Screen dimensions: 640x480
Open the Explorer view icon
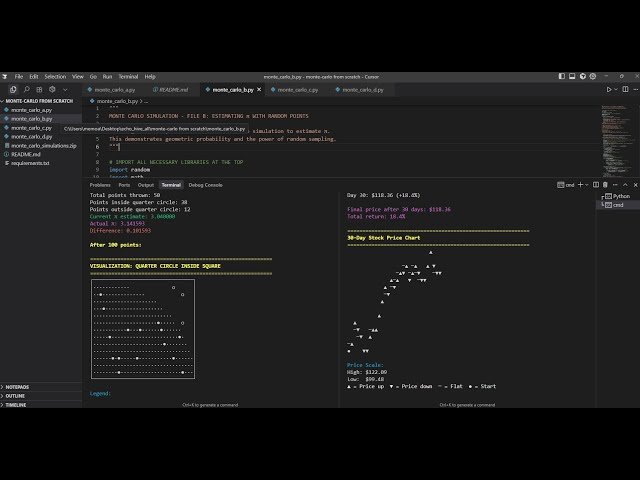pos(13,89)
